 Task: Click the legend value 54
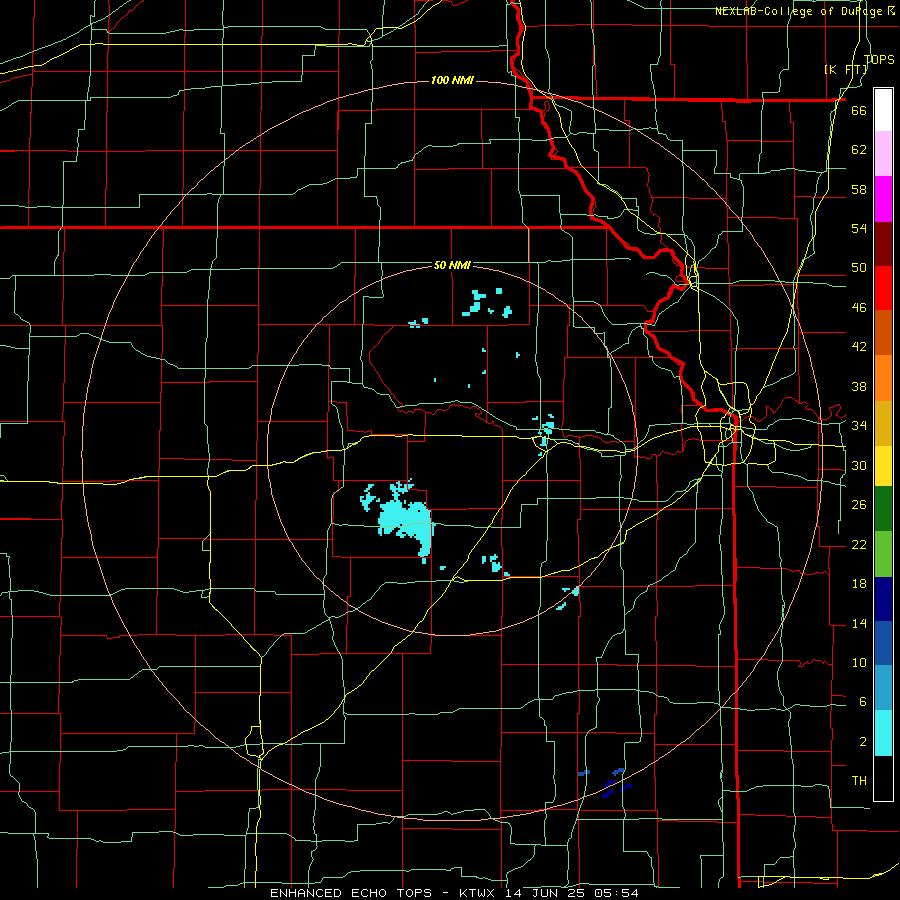coord(859,228)
